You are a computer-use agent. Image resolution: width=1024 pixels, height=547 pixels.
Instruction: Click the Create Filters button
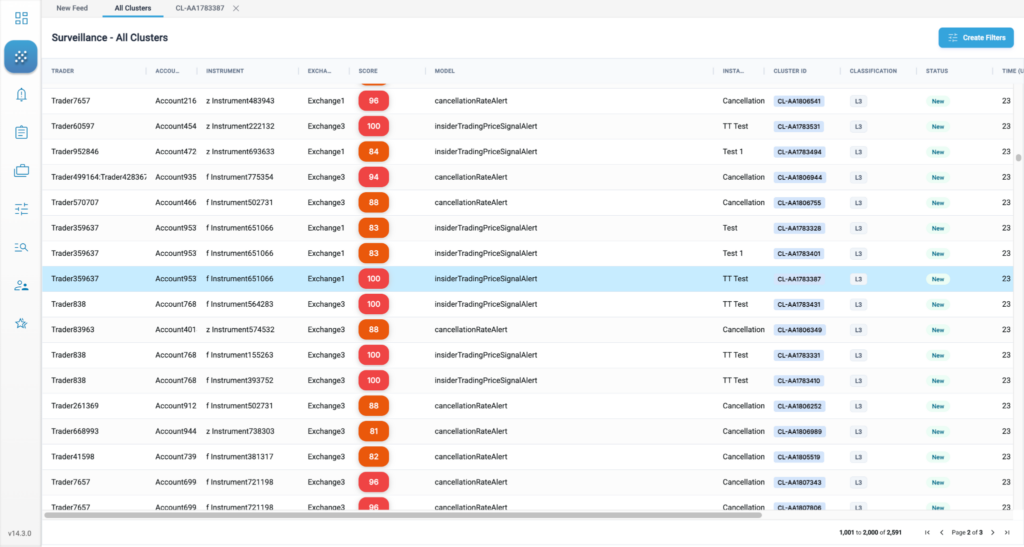tap(976, 38)
